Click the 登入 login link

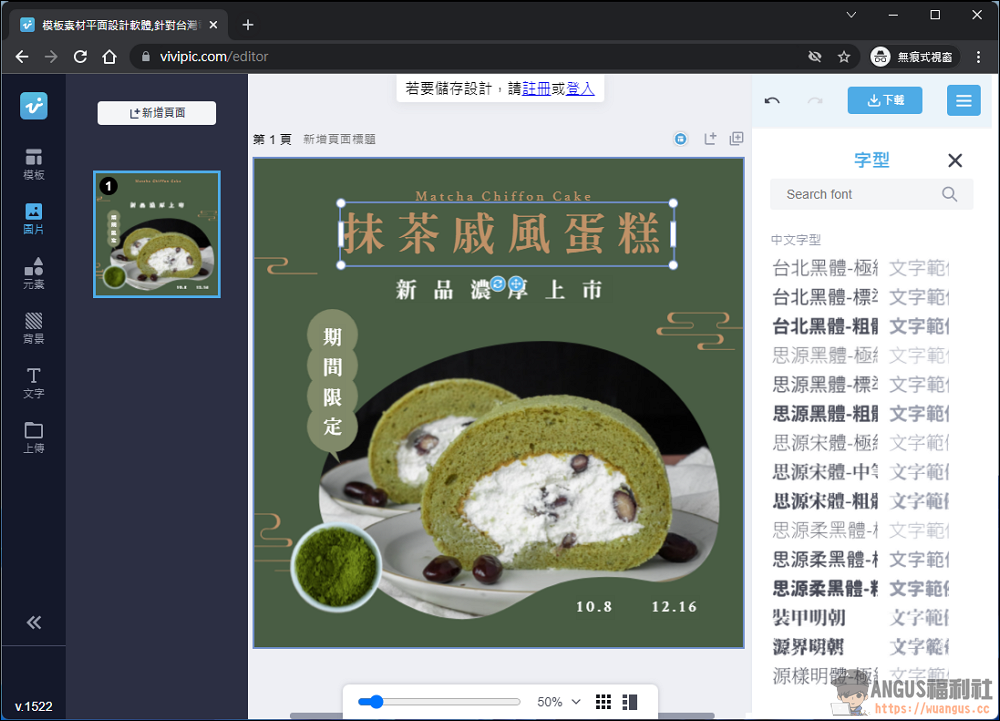coord(580,89)
